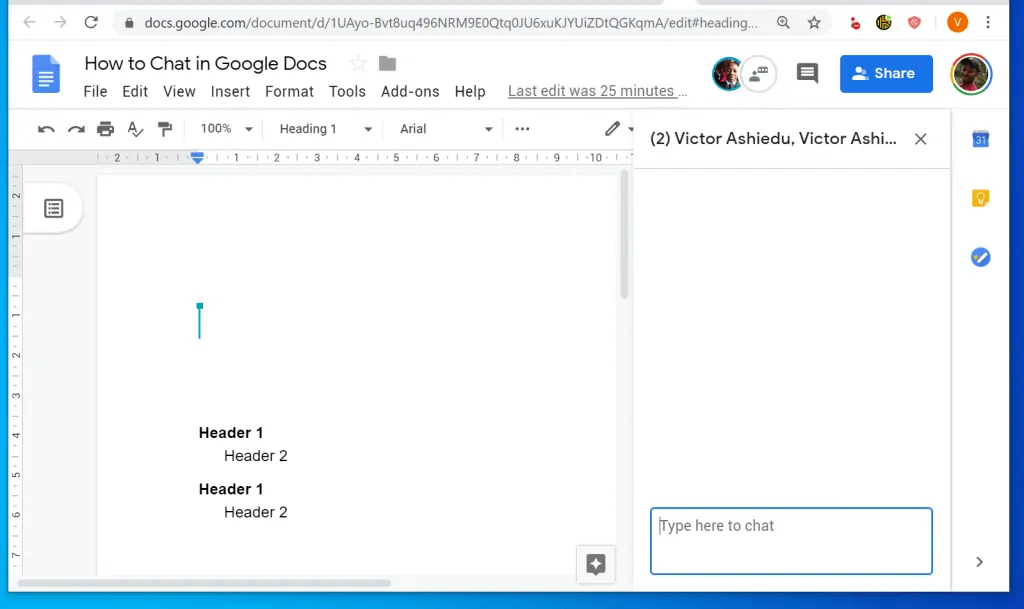Open comment history

807,73
